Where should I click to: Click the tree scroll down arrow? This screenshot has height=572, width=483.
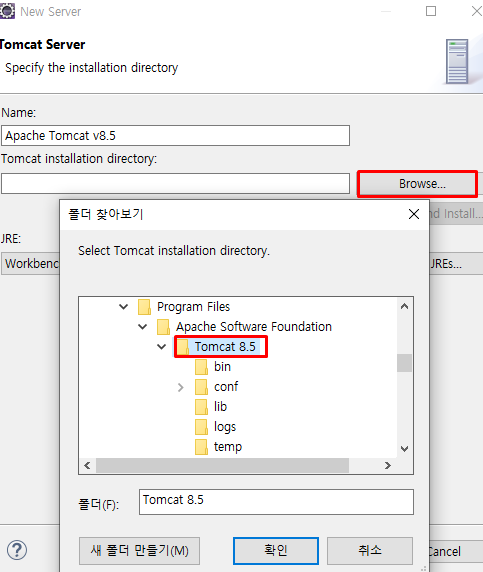point(404,449)
